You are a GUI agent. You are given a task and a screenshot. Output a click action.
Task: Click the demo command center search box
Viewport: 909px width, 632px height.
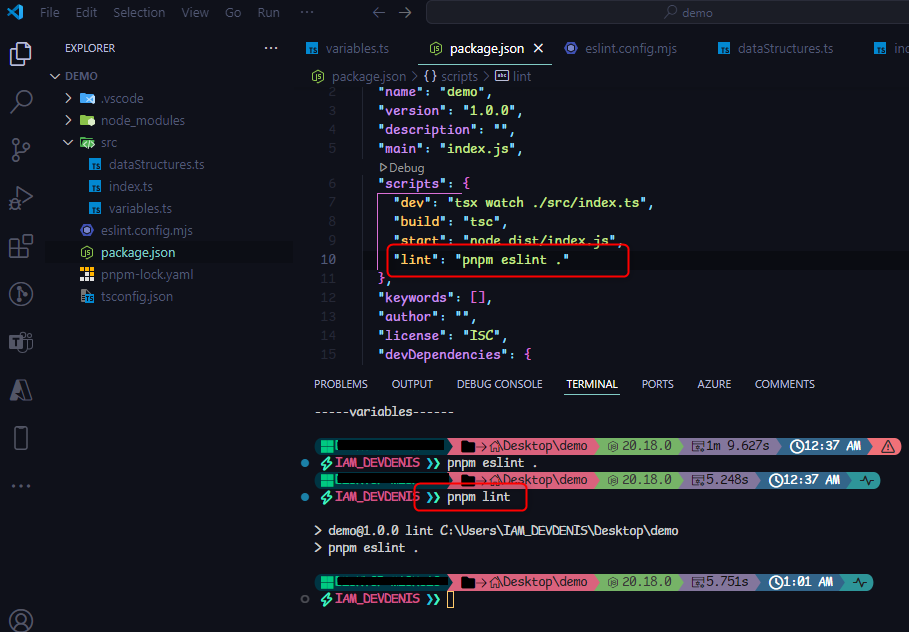pos(667,13)
